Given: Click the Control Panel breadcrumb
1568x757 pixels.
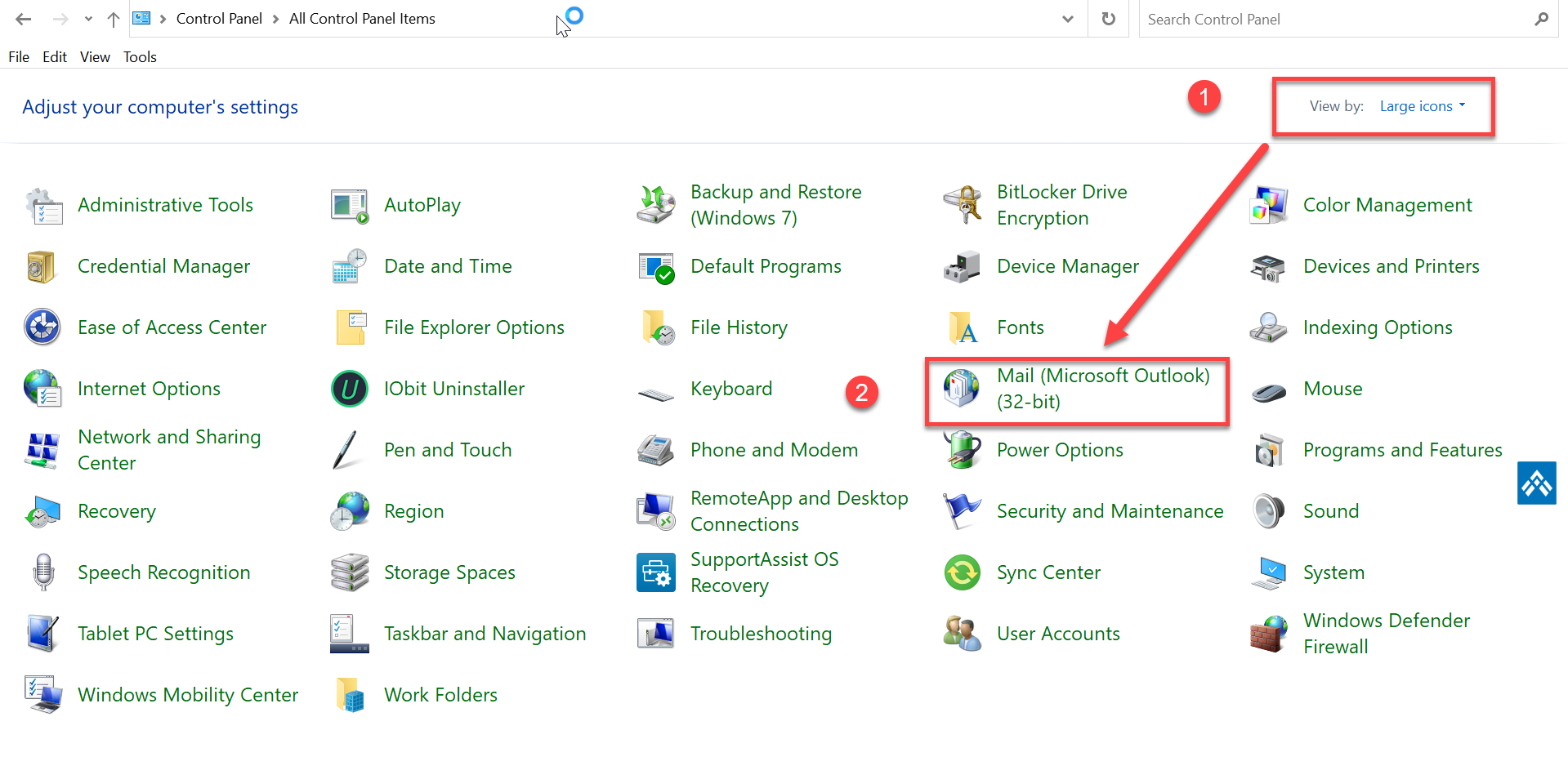Looking at the screenshot, I should (219, 19).
